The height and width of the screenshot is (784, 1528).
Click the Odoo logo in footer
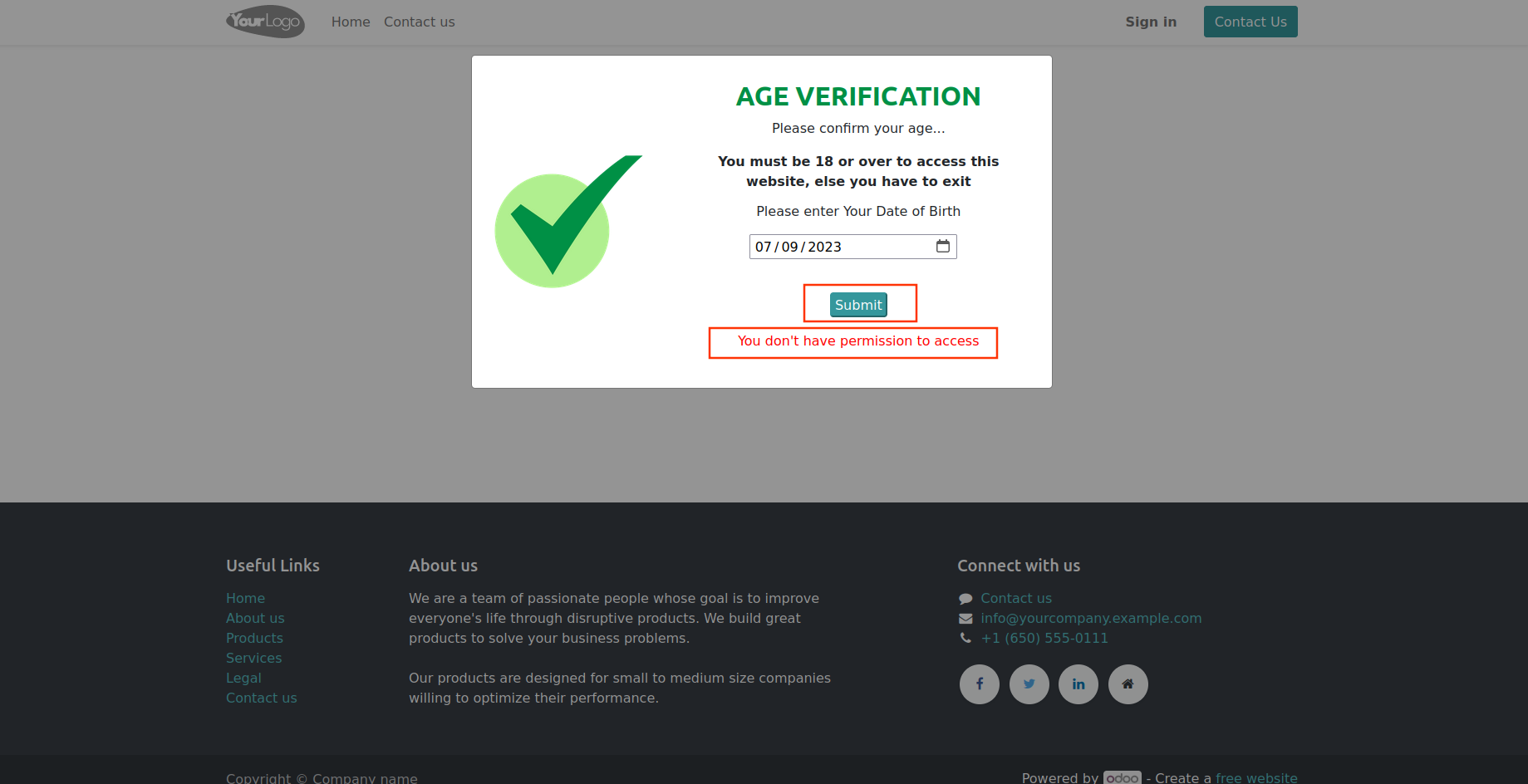tap(1122, 777)
